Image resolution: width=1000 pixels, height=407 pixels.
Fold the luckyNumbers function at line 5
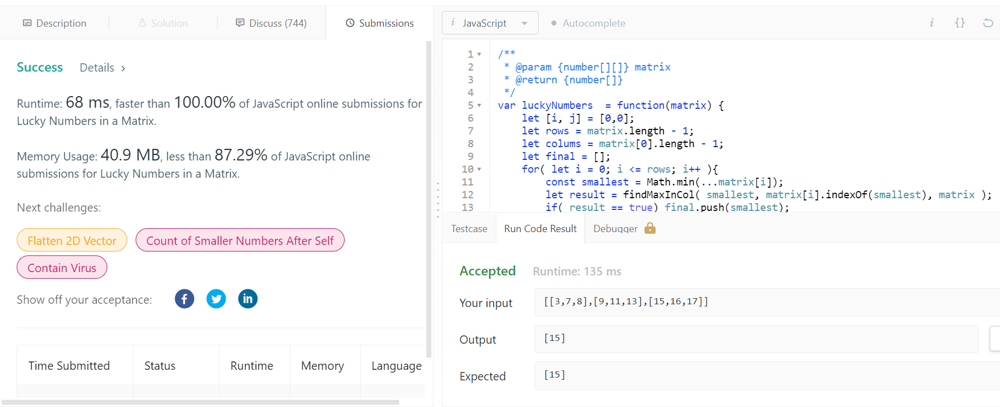point(480,105)
